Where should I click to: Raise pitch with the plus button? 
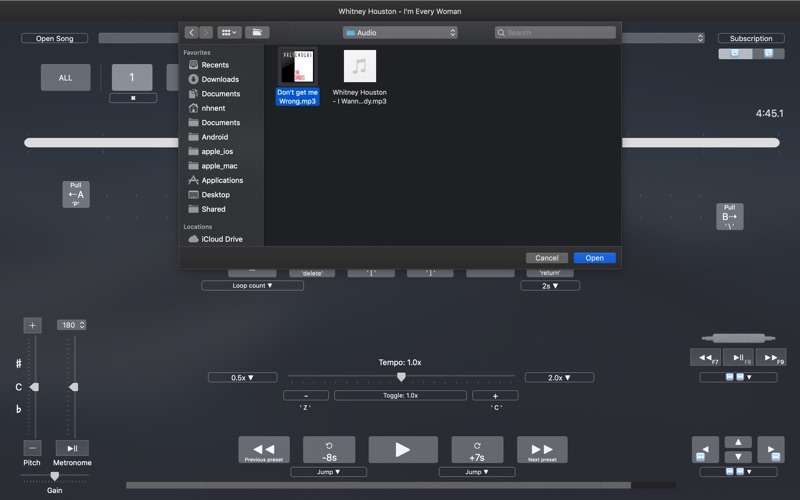point(32,325)
